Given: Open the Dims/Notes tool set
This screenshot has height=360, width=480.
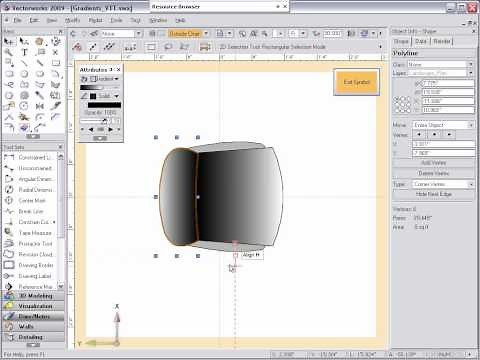Looking at the screenshot, I should pyautogui.click(x=33, y=316).
